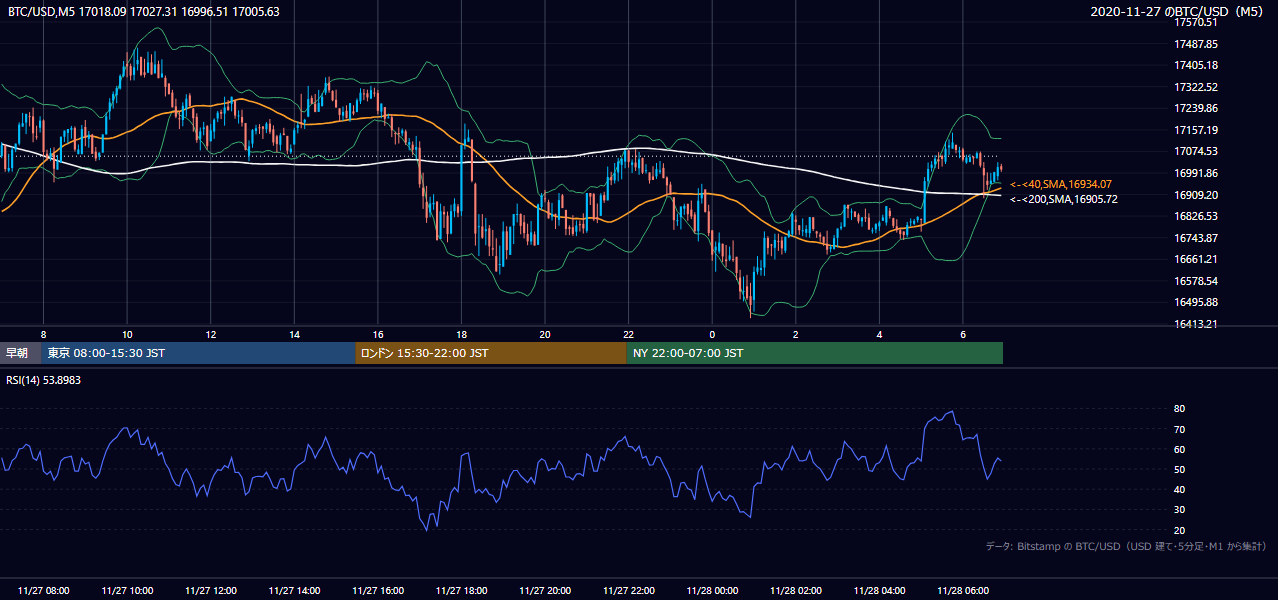Click price axis value 16909.20
Viewport: 1278px width, 600px height.
1196,195
